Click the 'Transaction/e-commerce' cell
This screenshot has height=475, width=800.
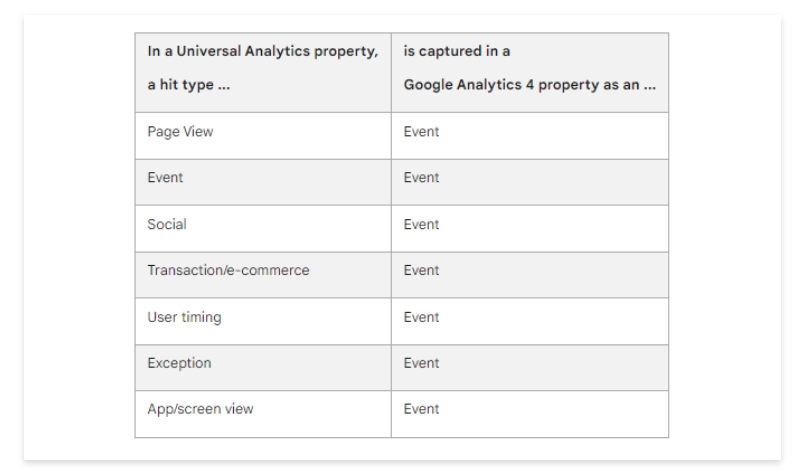[263, 275]
